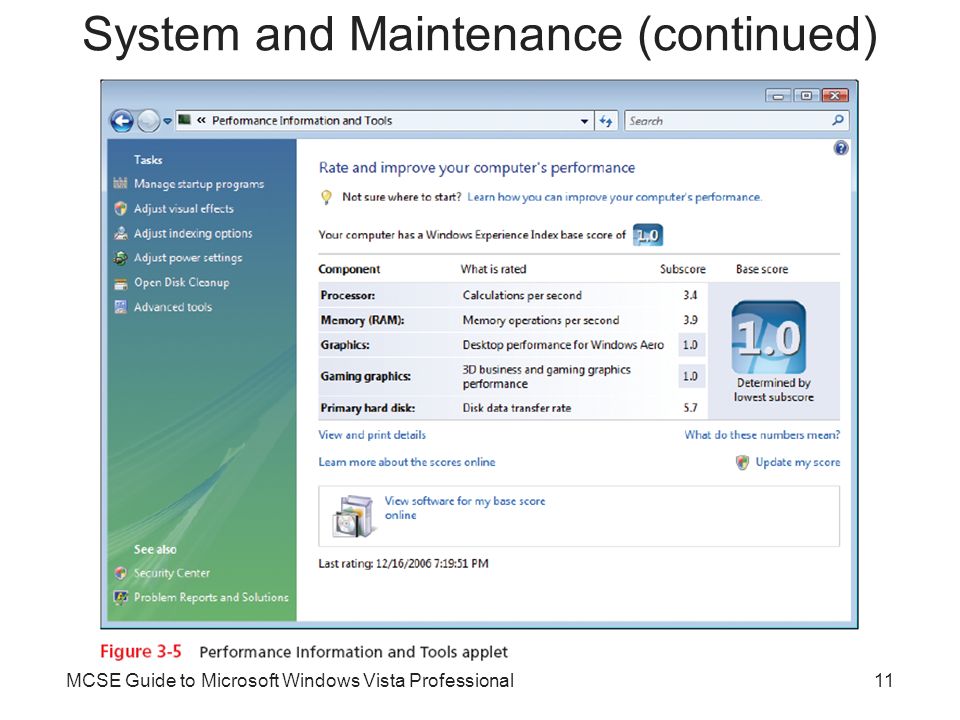The image size is (960, 720).
Task: Click the Problem Reports and Solutions icon
Action: click(121, 597)
